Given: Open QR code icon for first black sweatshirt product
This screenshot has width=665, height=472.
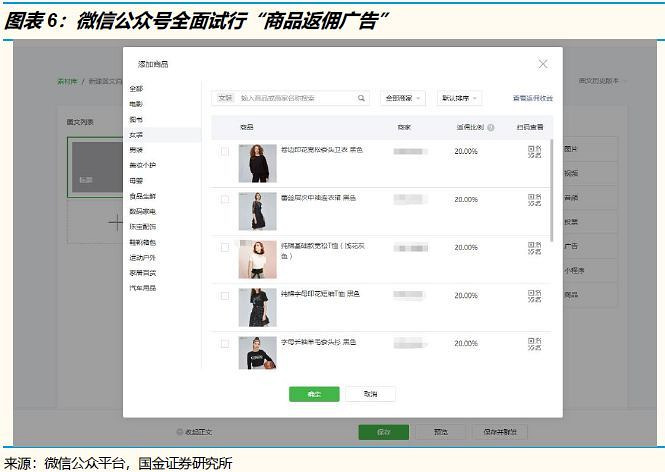Looking at the screenshot, I should (534, 152).
